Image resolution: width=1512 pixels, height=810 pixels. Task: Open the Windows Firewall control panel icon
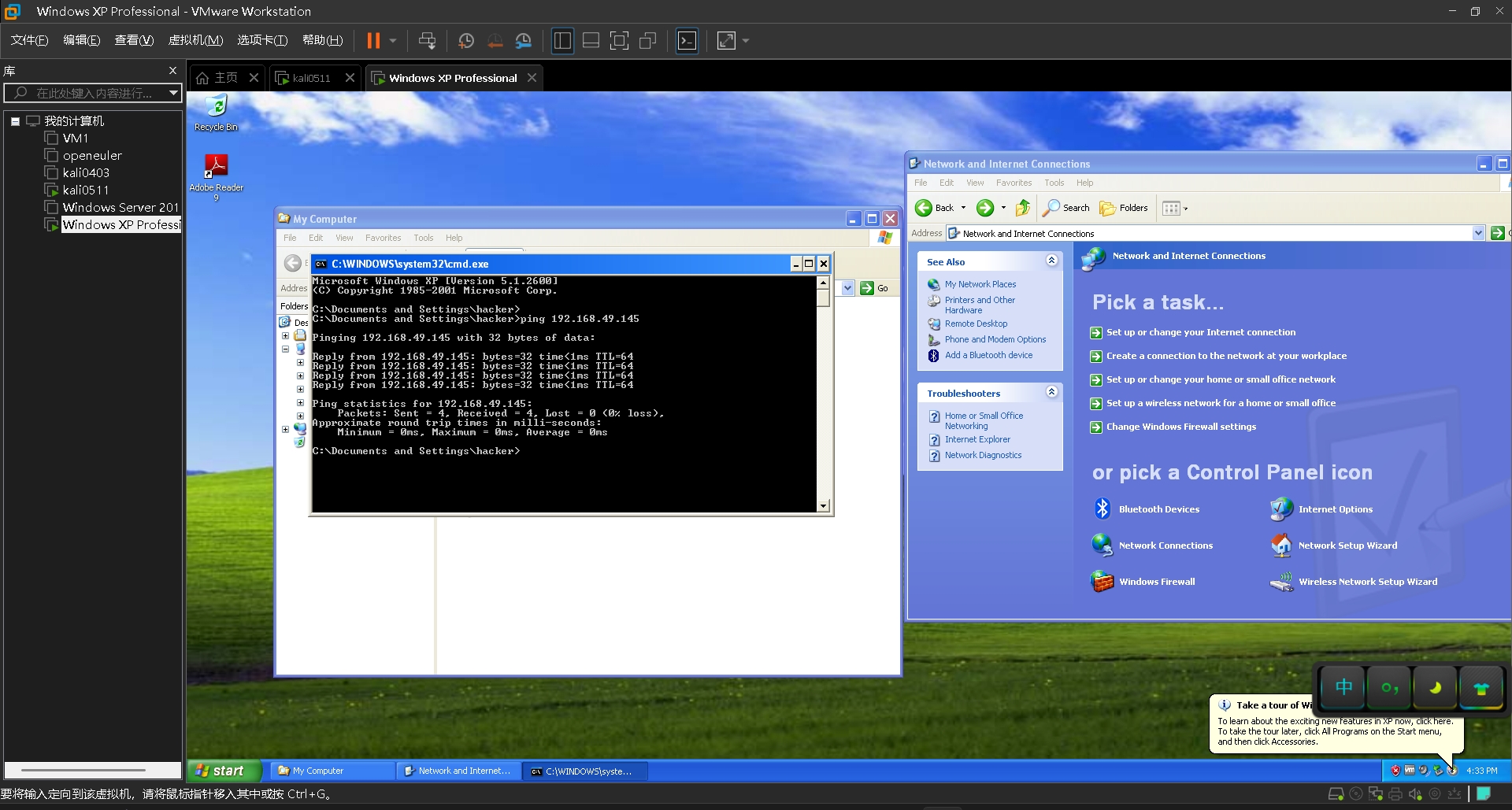coord(1143,582)
